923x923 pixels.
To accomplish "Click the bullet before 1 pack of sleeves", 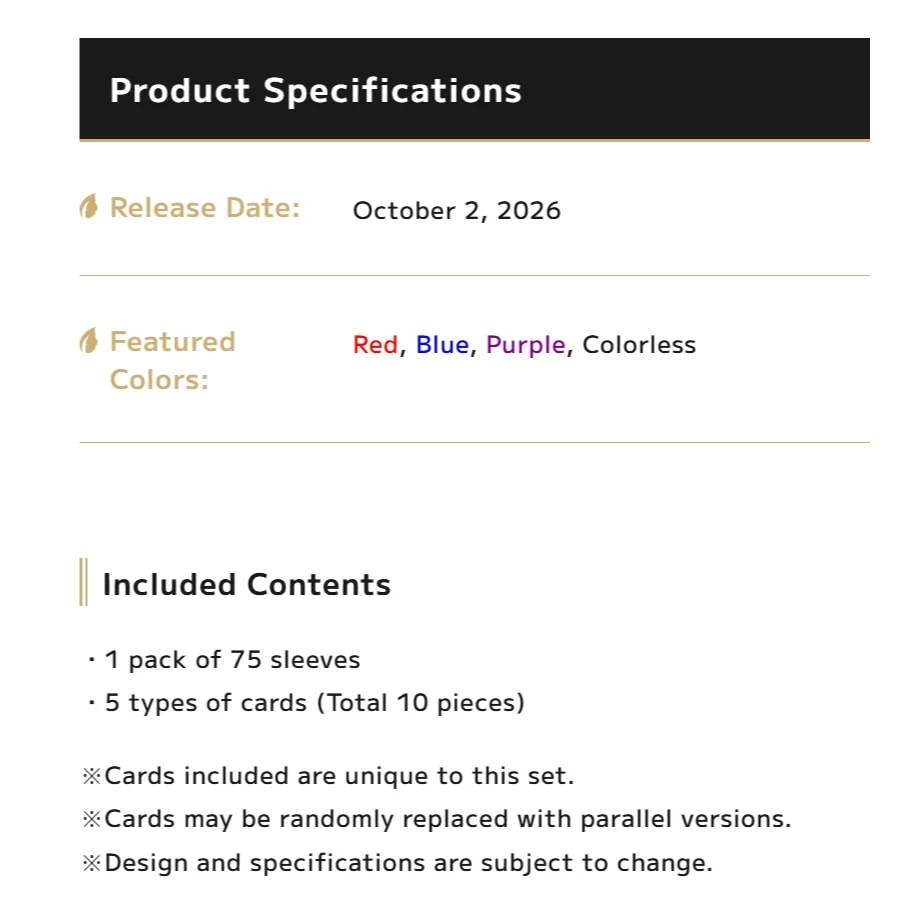I will pyautogui.click(x=91, y=660).
